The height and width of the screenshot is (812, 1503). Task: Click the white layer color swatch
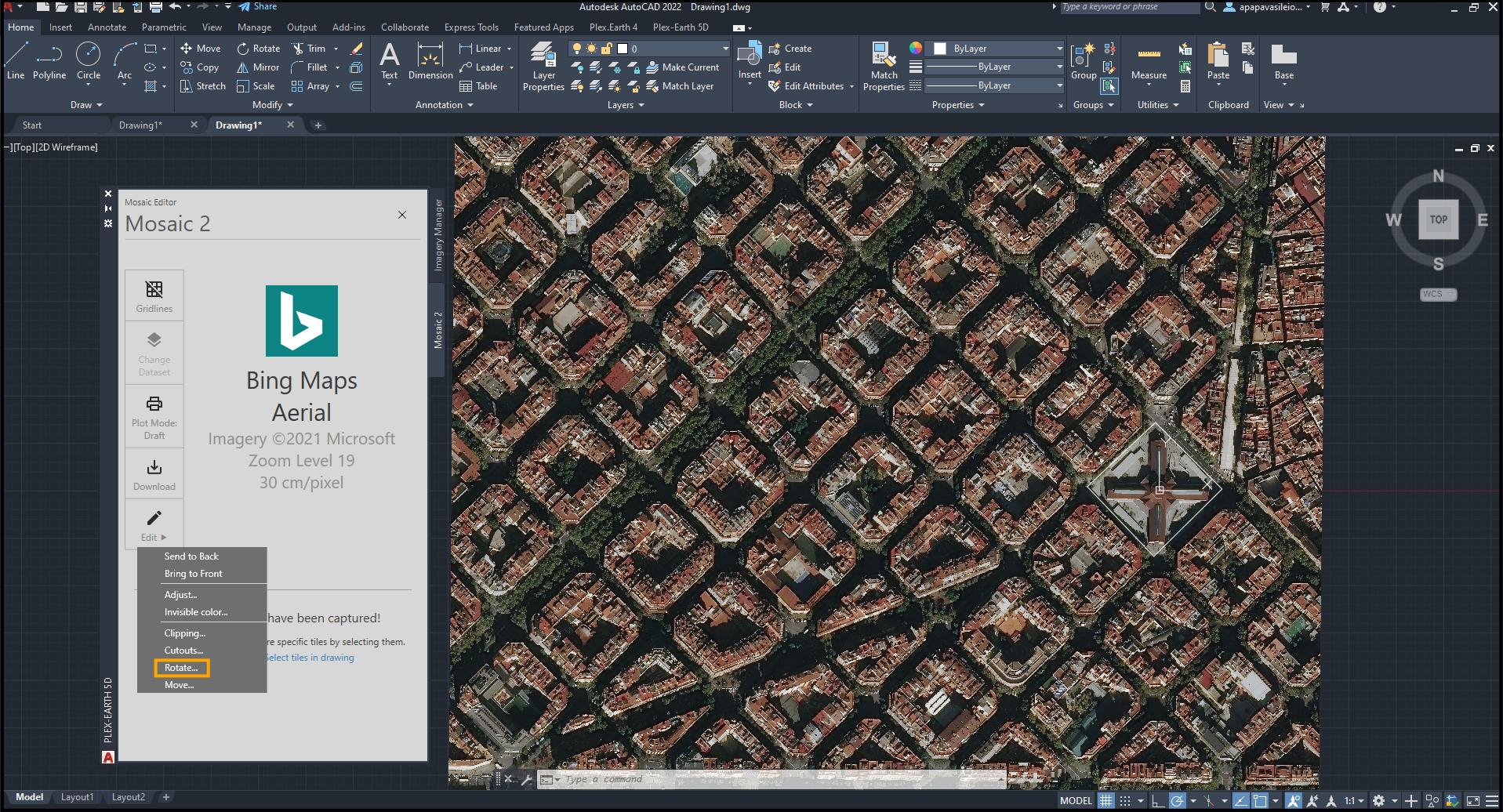coord(623,49)
